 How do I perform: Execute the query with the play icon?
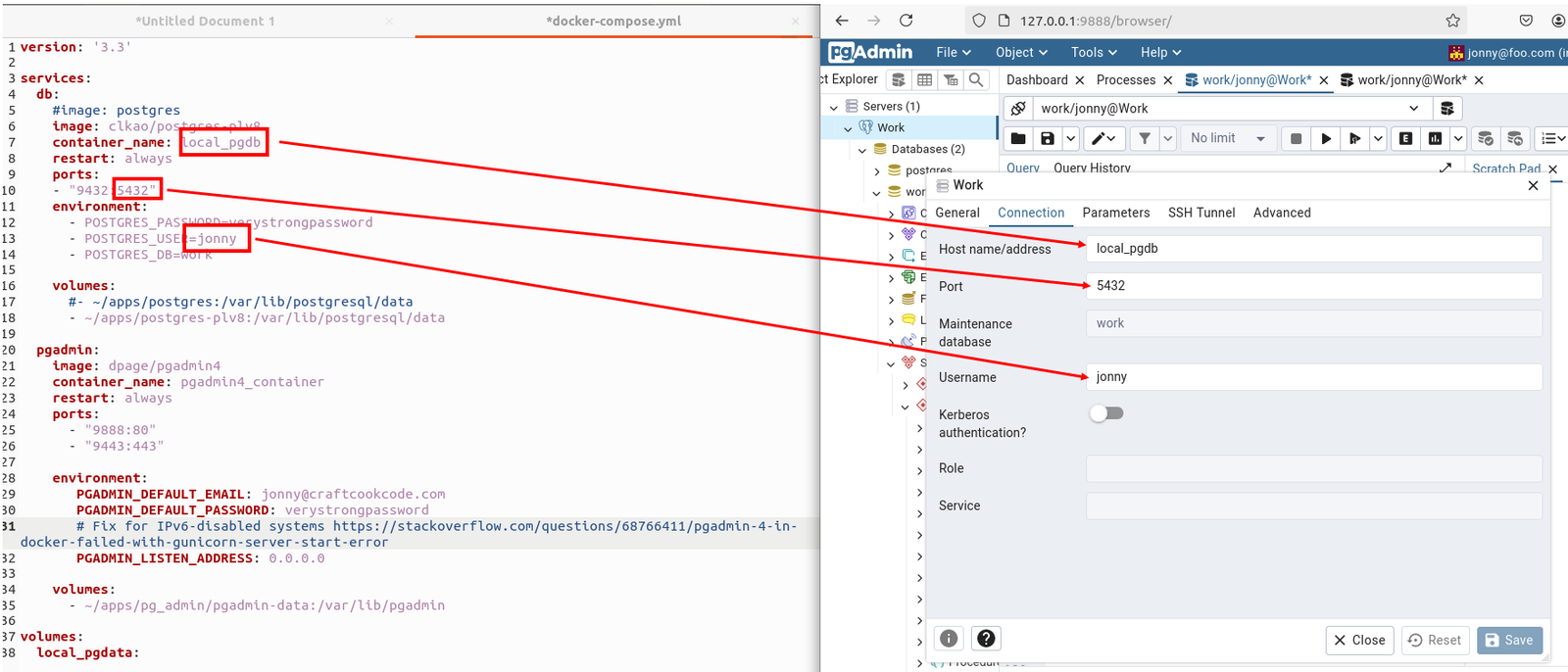tap(1325, 138)
